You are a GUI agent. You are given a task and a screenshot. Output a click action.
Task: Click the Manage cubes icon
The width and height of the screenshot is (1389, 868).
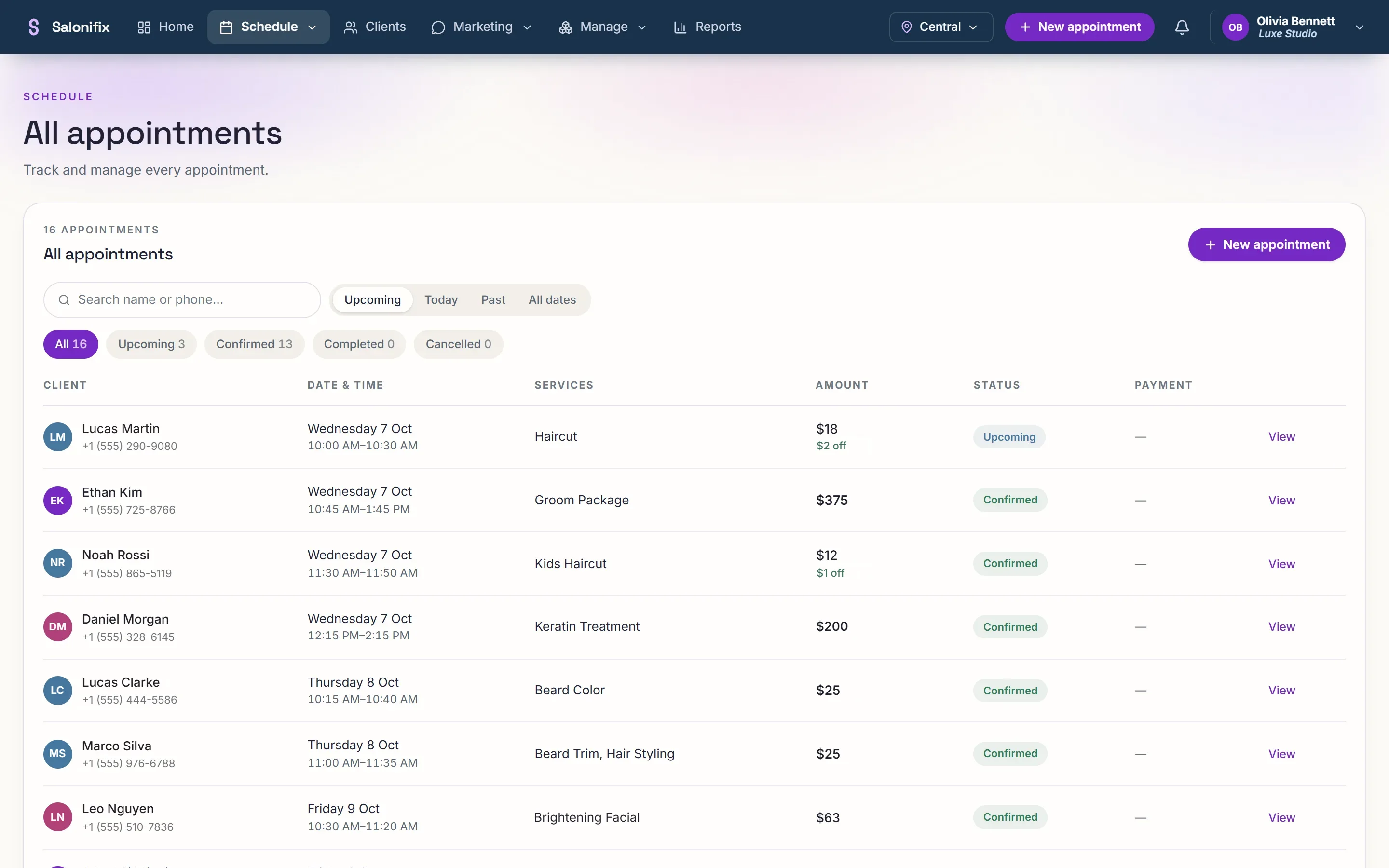coord(565,27)
